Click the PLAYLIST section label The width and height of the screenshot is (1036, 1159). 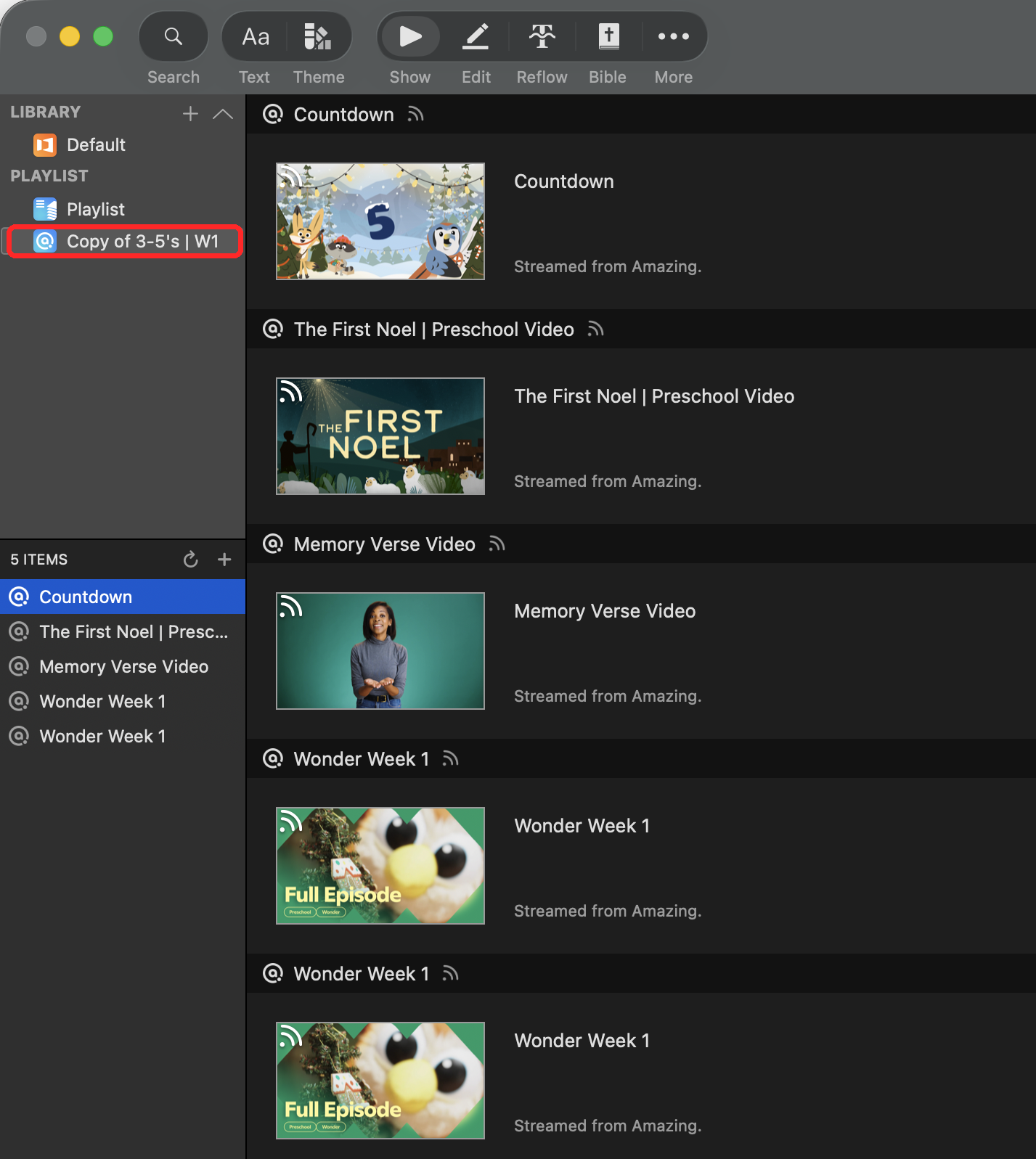pos(49,176)
